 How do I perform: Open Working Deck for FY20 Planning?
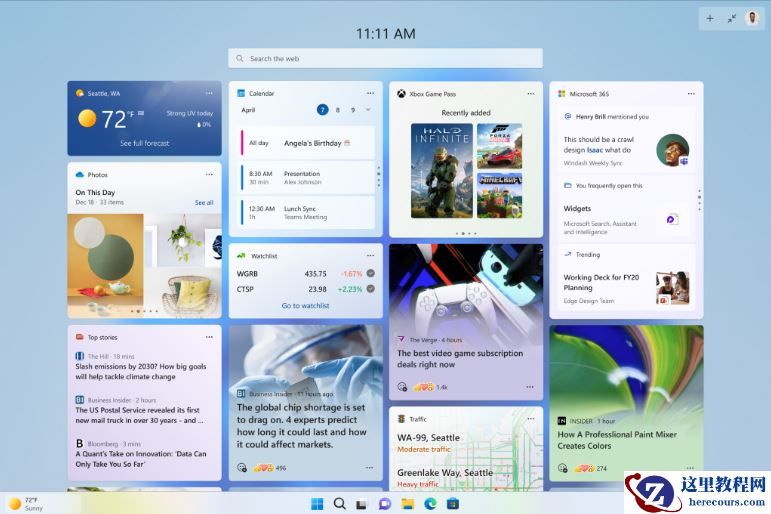click(626, 278)
